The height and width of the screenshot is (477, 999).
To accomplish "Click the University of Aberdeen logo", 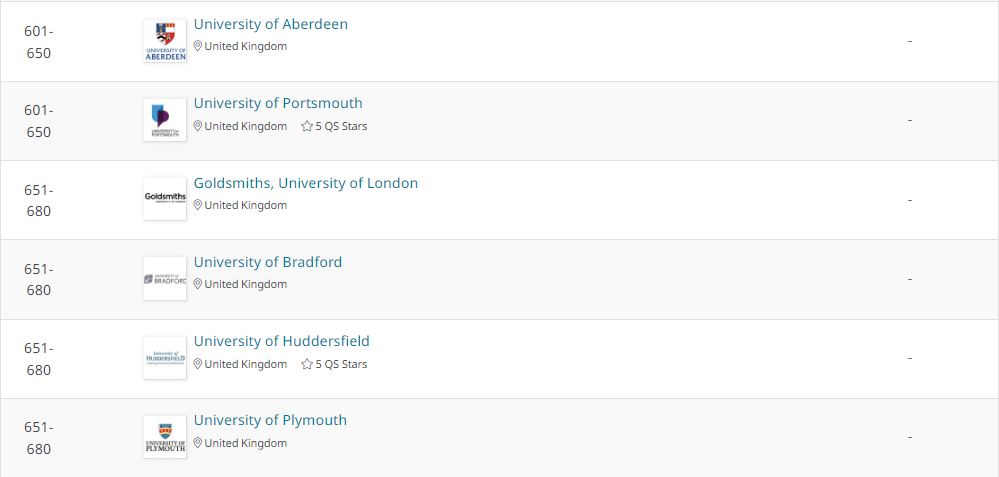I will point(165,41).
